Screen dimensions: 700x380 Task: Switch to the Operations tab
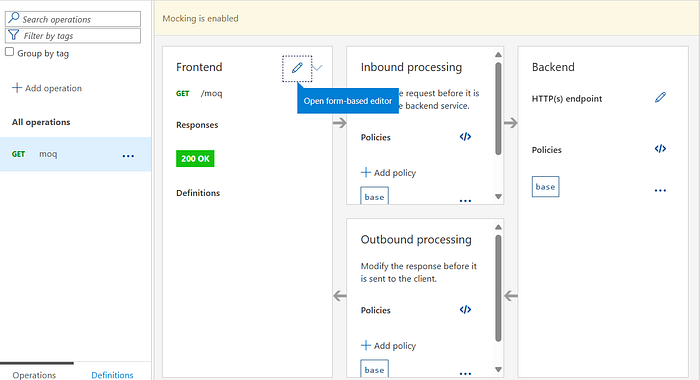click(34, 375)
